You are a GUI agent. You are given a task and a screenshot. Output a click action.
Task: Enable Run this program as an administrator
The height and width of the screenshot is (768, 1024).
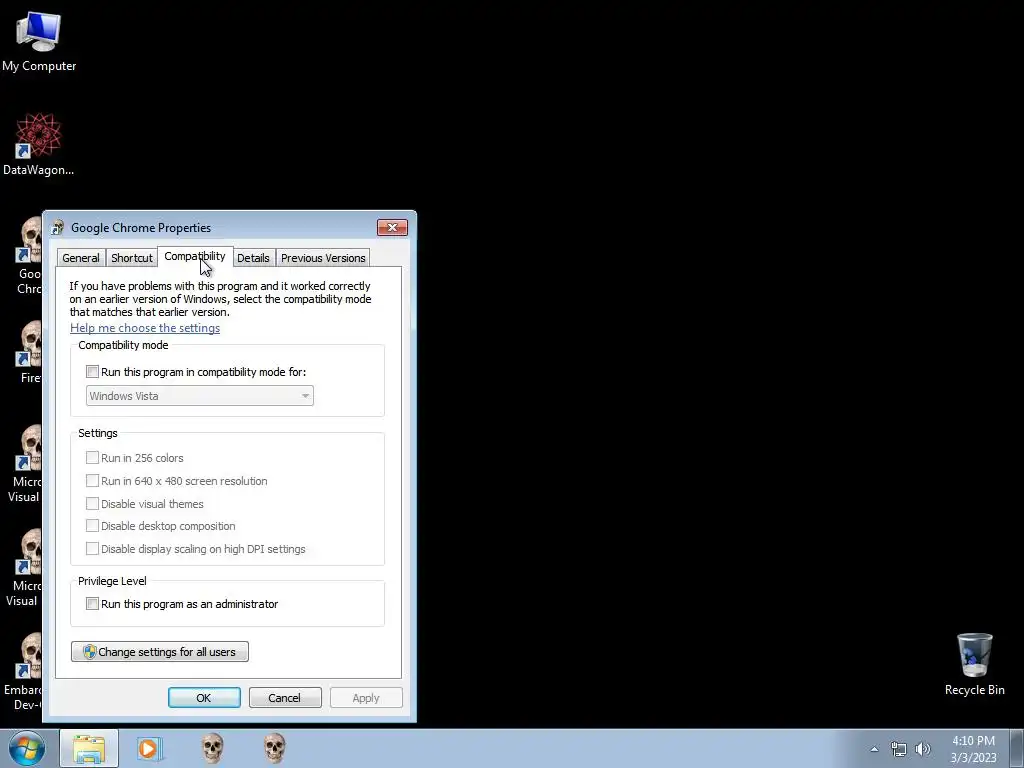point(92,603)
